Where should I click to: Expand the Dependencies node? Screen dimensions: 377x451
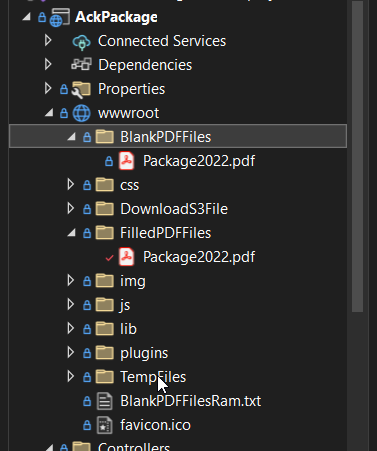coord(48,64)
